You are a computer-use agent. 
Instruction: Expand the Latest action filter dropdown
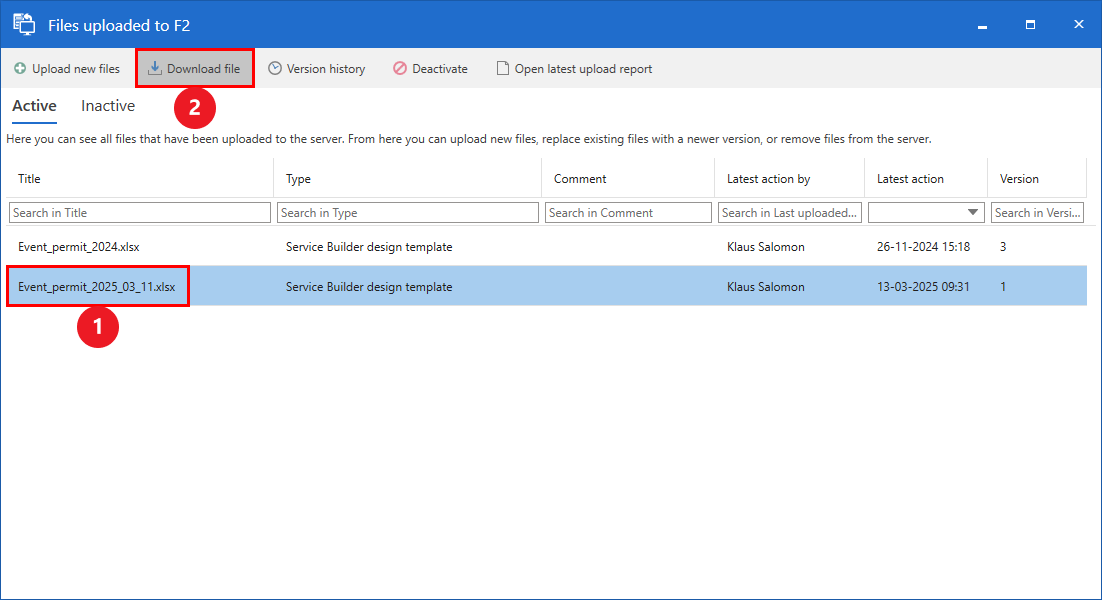pyautogui.click(x=973, y=213)
